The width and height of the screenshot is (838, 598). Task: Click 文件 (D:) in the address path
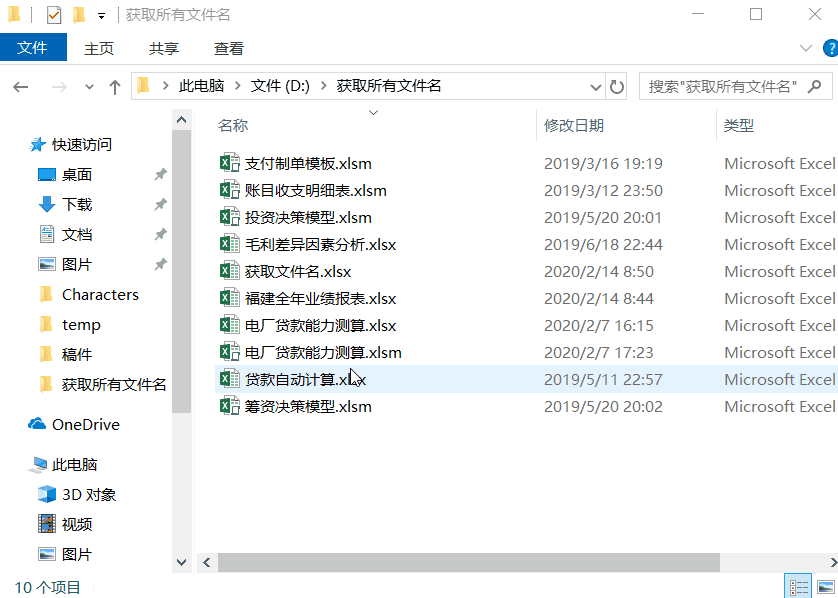point(280,86)
